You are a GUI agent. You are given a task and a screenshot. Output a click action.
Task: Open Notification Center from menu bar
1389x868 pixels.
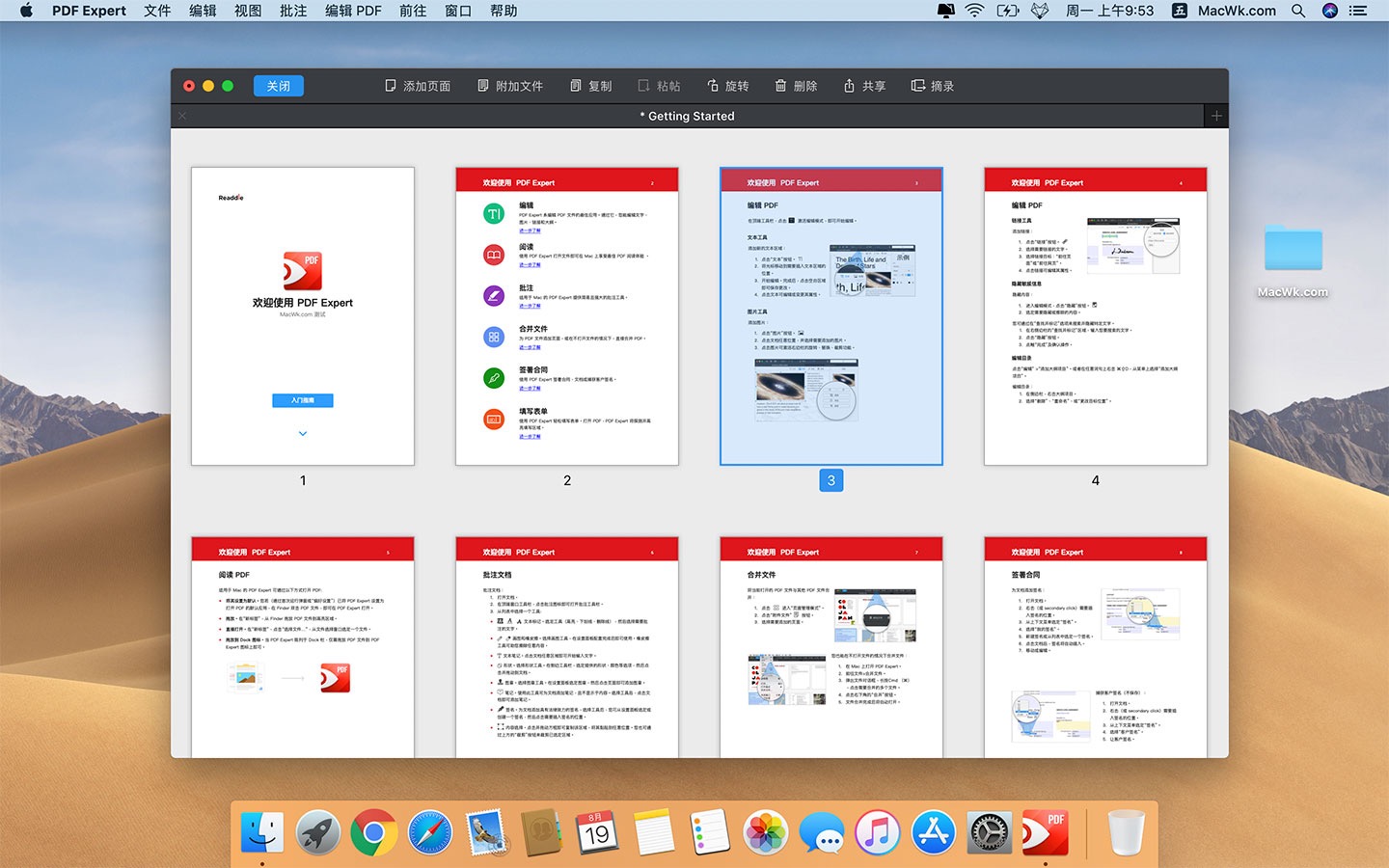click(x=1358, y=11)
